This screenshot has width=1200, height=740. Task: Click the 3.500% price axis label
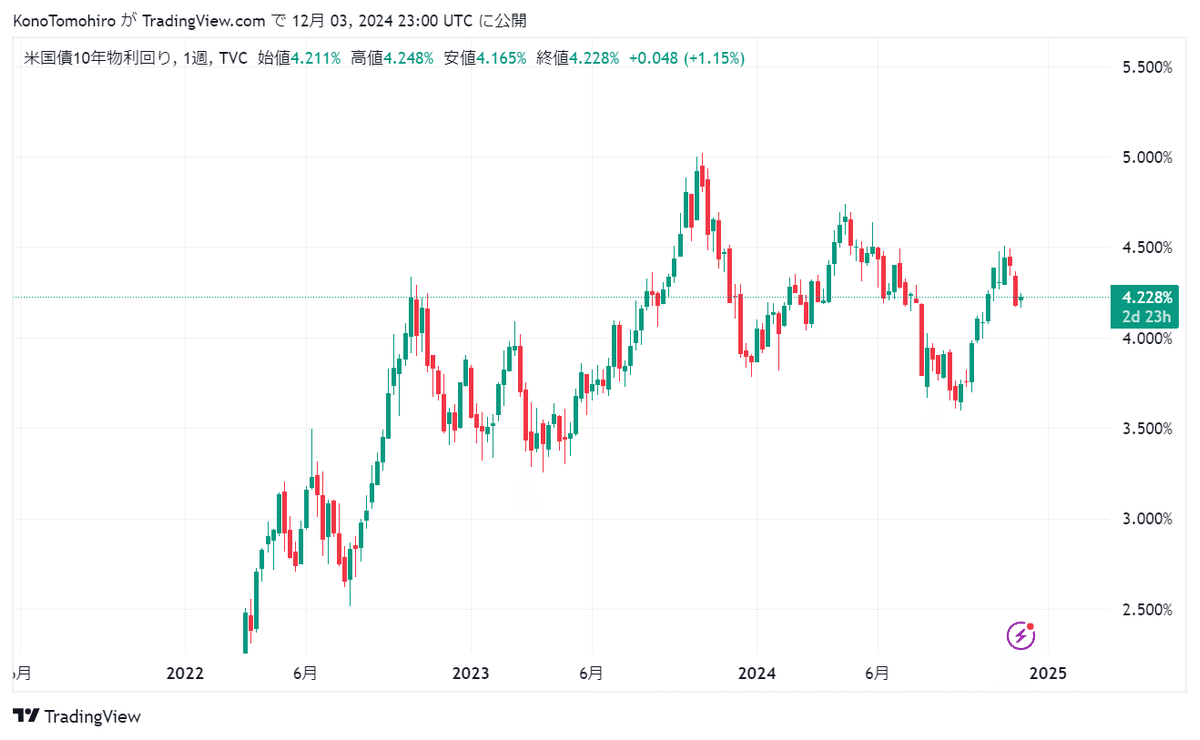point(1147,428)
